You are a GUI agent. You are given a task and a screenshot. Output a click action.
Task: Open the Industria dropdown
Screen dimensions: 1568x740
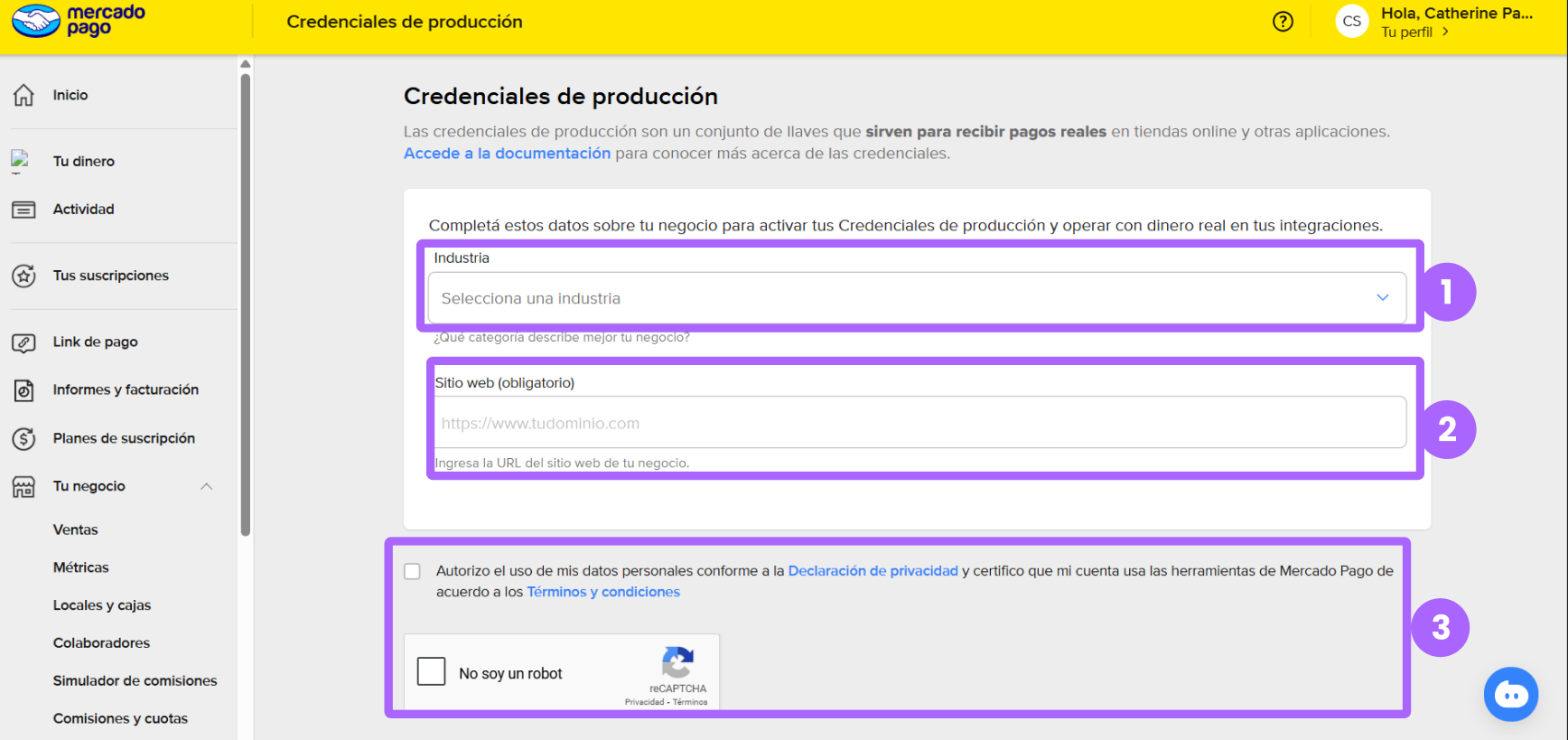(917, 298)
